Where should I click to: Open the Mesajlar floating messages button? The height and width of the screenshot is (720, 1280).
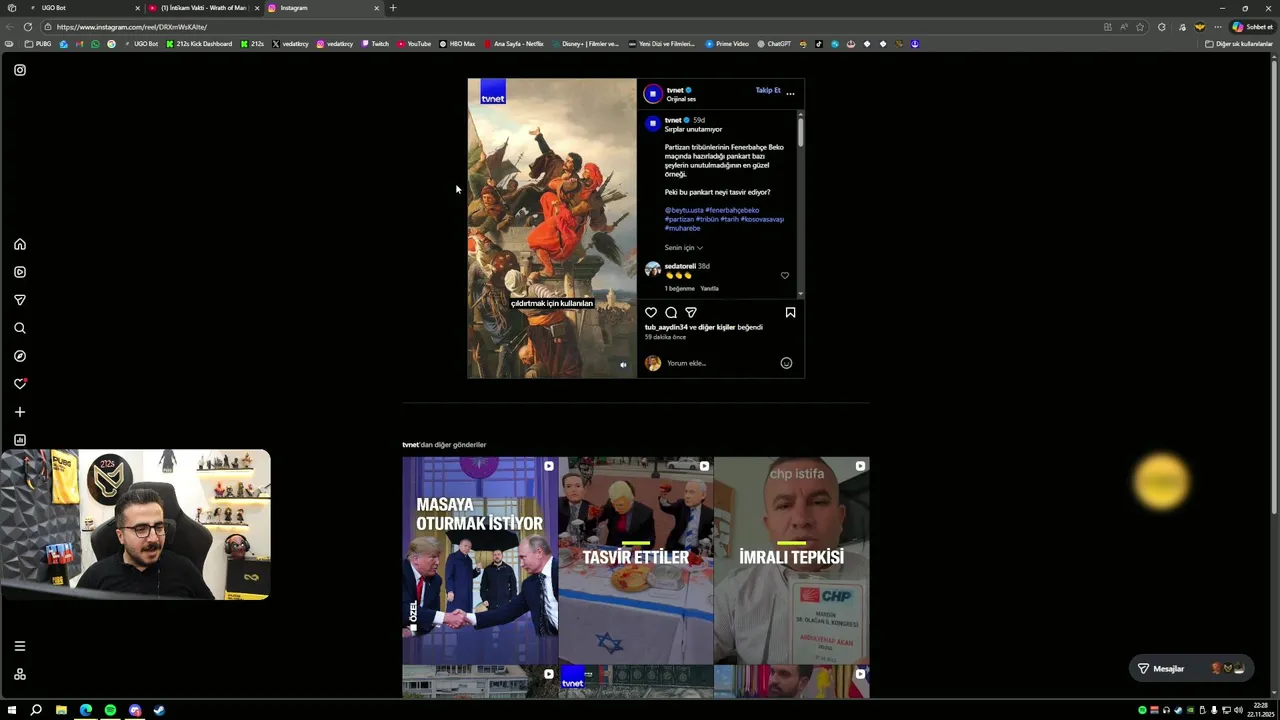(1191, 668)
